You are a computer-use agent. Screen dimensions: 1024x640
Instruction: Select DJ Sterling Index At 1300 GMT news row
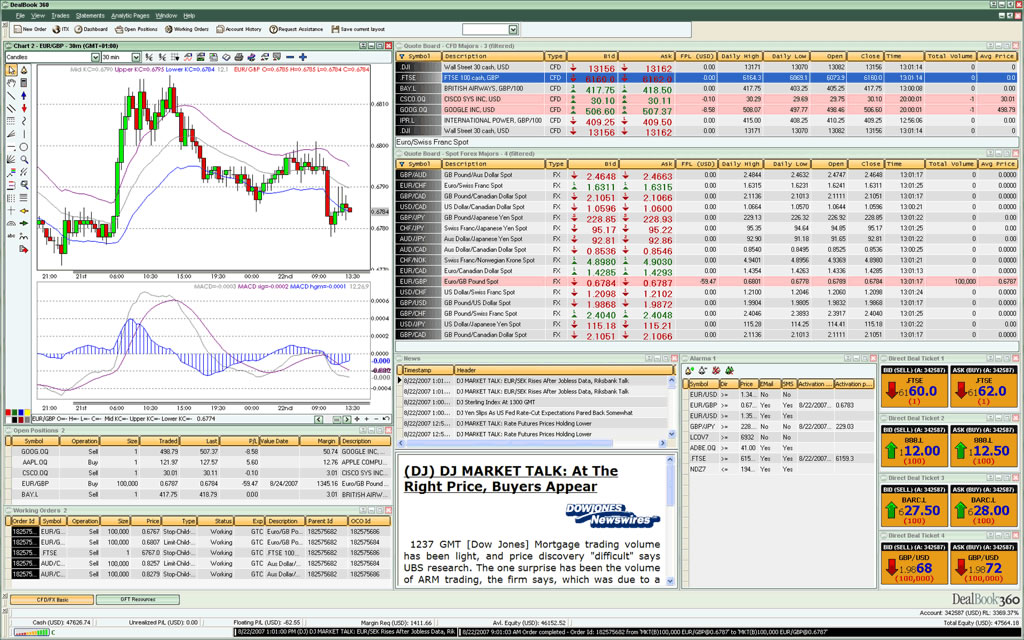[534, 402]
